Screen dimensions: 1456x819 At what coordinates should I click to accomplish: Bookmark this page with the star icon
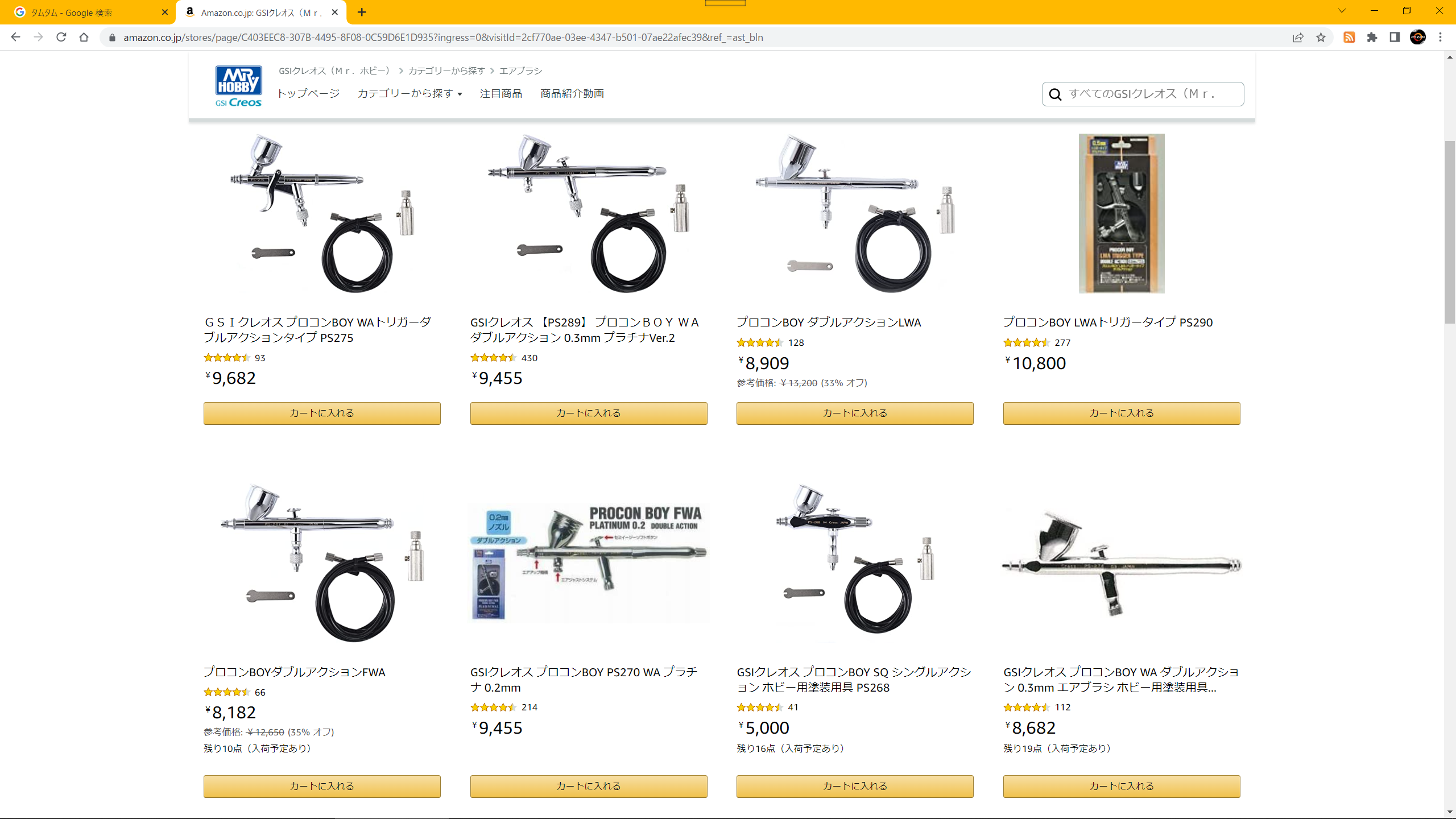(1321, 38)
